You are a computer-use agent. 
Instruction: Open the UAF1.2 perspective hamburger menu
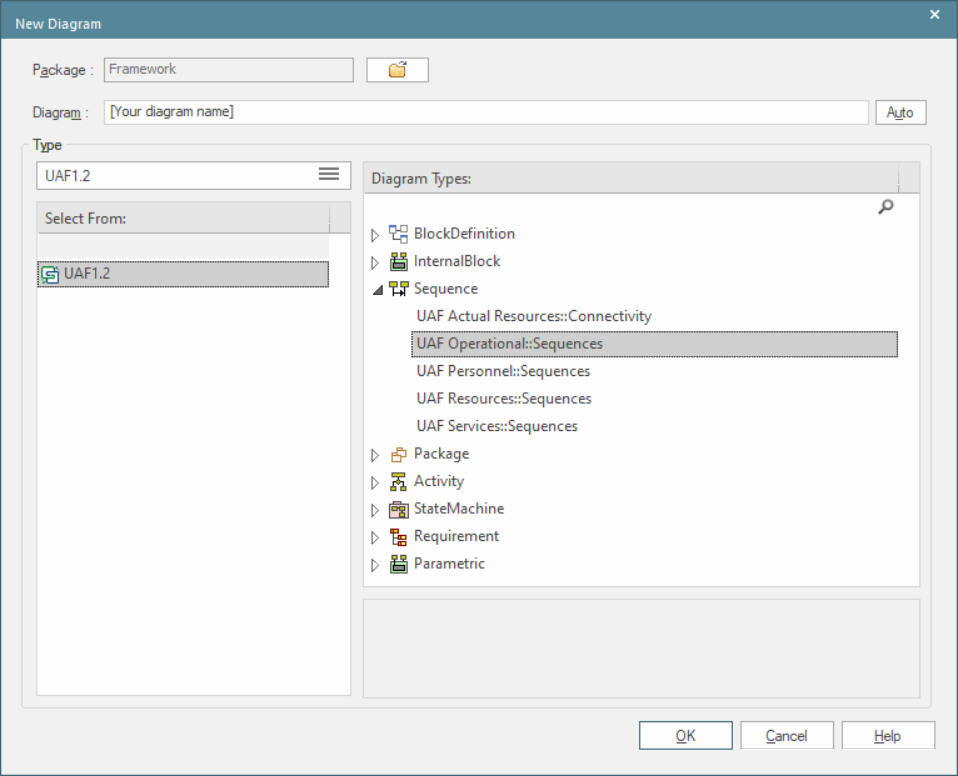coord(328,174)
